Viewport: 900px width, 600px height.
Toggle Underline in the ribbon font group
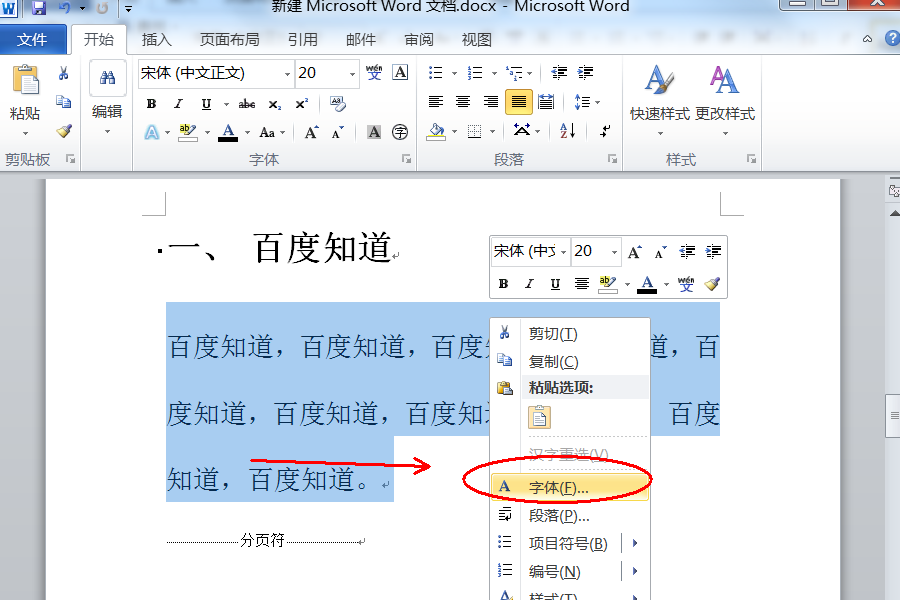[207, 104]
